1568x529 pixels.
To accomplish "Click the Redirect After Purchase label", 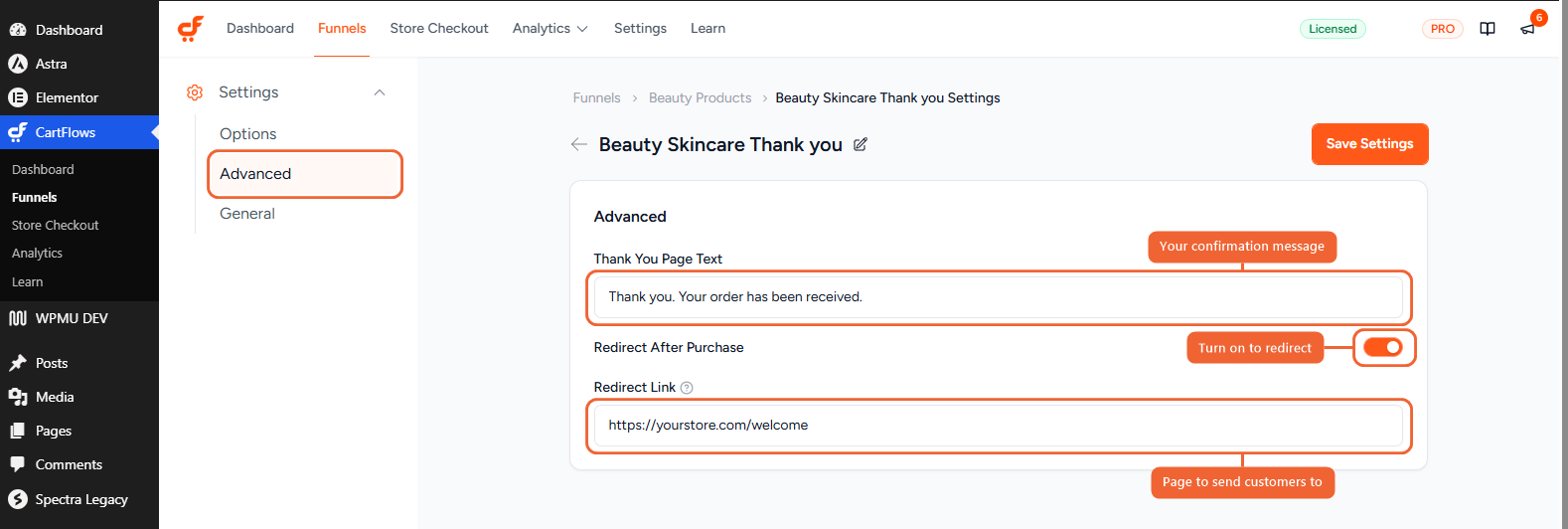I will pyautogui.click(x=669, y=347).
